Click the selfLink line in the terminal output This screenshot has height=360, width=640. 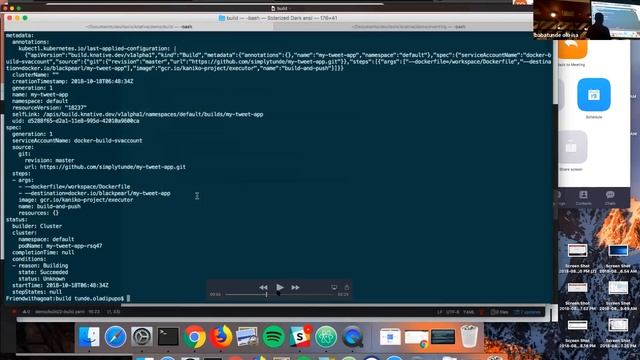[138, 114]
